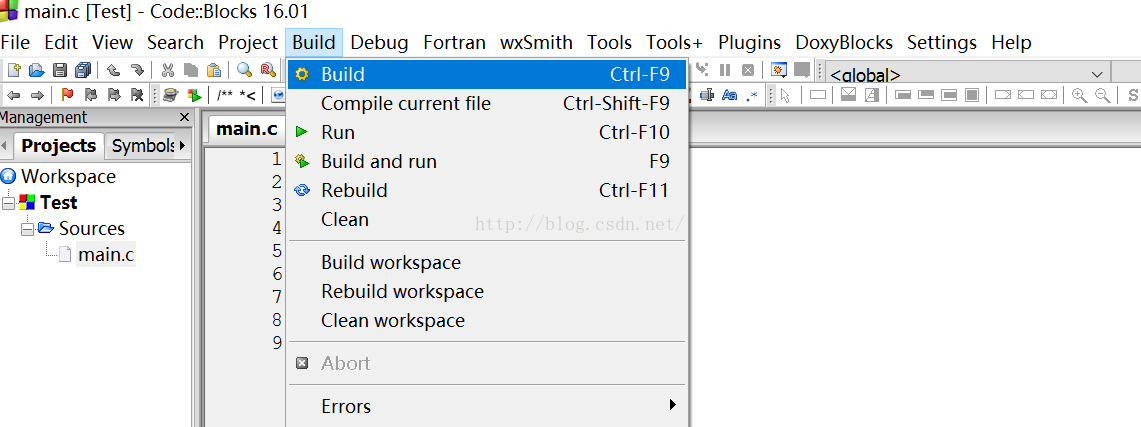This screenshot has width=1141, height=427.
Task: Choose Build workspace
Action: pyautogui.click(x=487, y=262)
